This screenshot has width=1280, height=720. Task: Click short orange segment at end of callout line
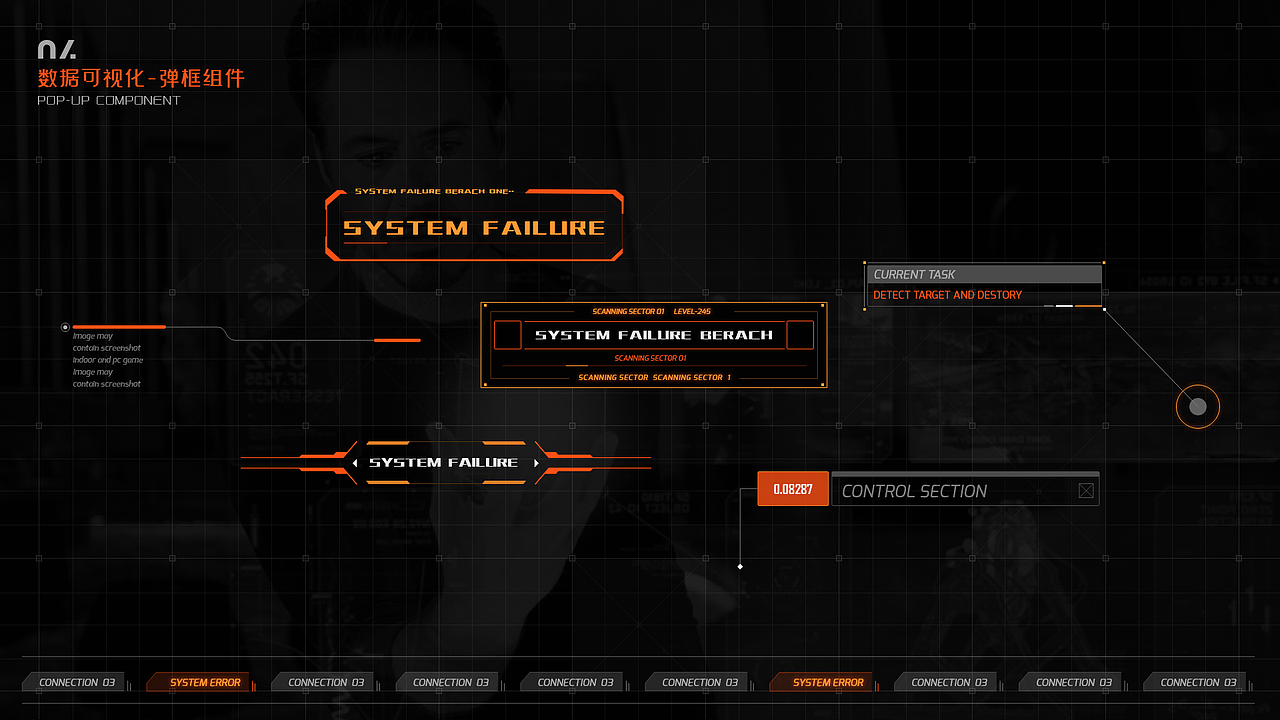[x=397, y=340]
